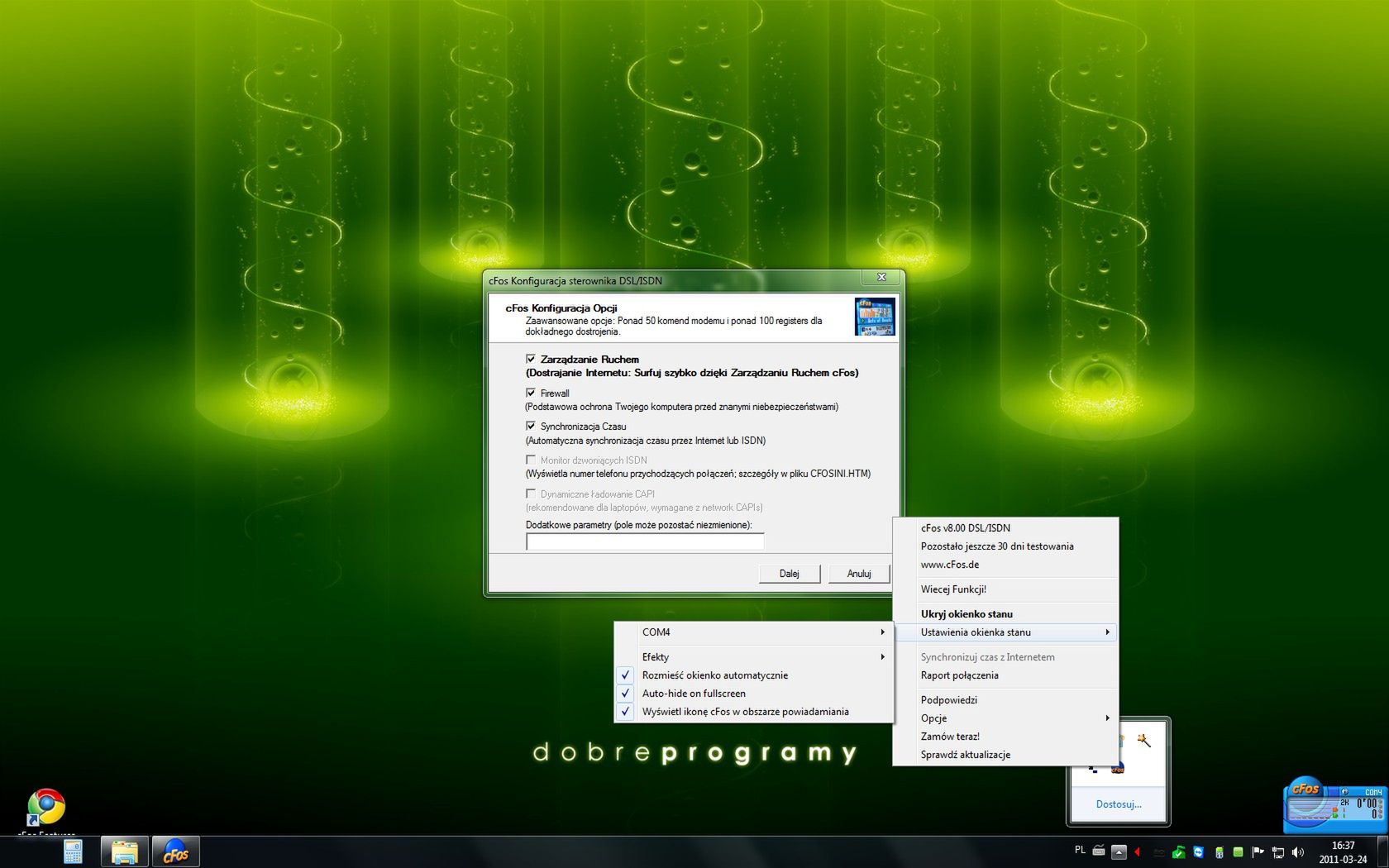Choose Wiecej Funkcji! menu item
Screen dimensions: 1389x868
[x=1005, y=589]
